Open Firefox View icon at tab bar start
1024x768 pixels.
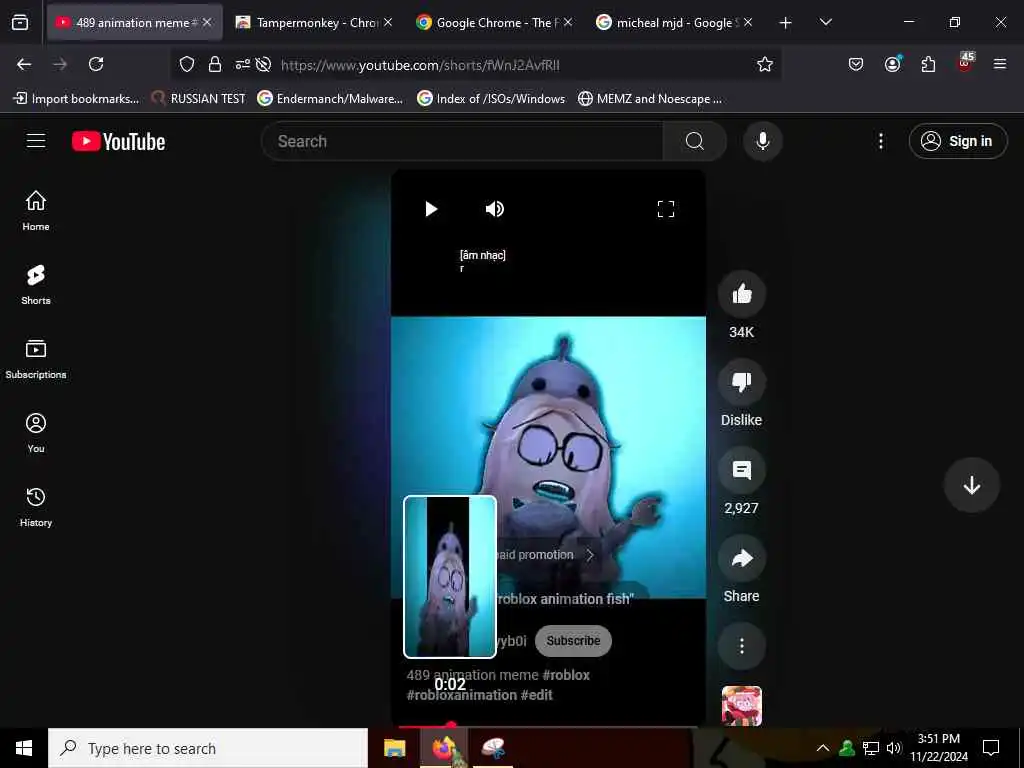click(x=20, y=23)
